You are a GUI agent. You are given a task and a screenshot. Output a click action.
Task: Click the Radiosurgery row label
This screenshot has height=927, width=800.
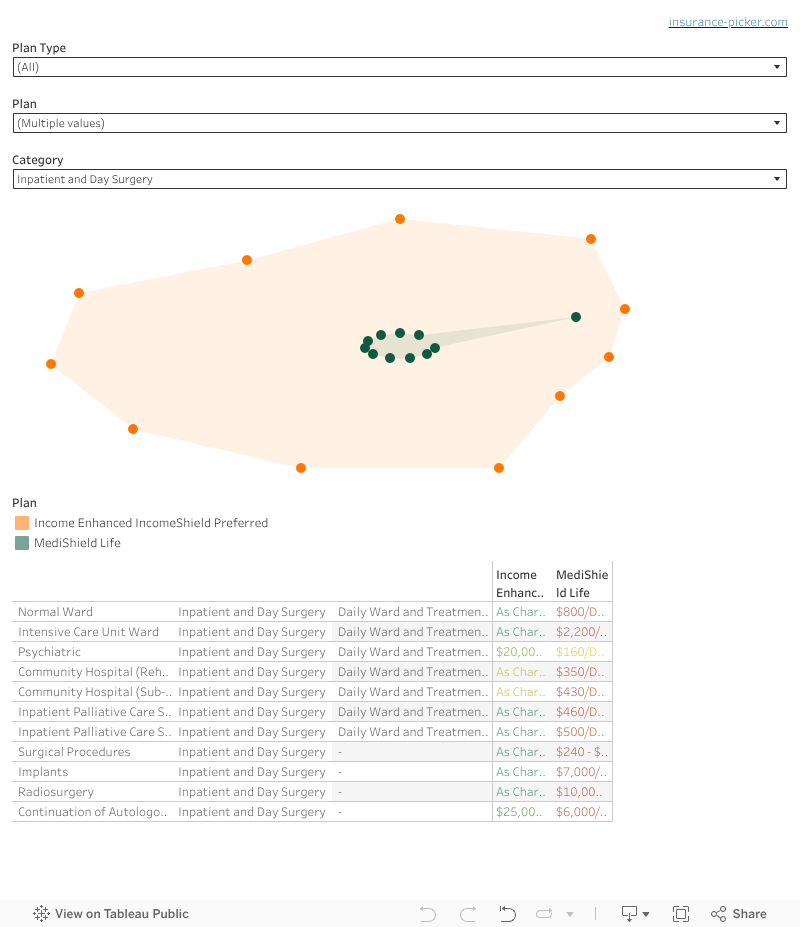[x=56, y=792]
